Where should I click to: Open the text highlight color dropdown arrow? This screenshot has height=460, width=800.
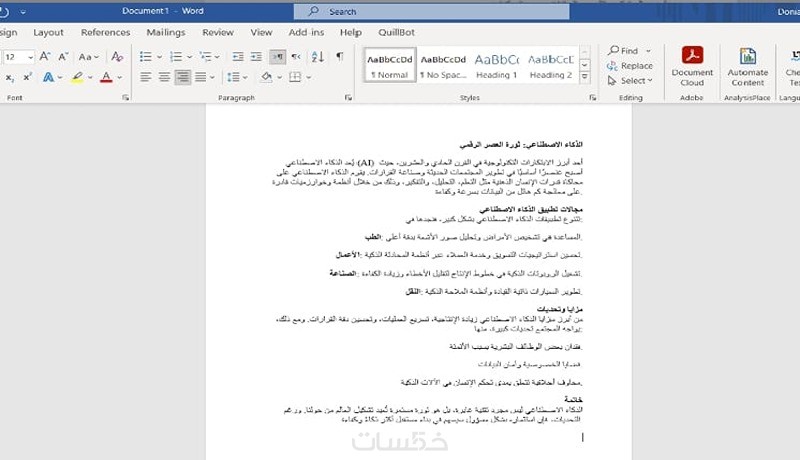click(90, 78)
